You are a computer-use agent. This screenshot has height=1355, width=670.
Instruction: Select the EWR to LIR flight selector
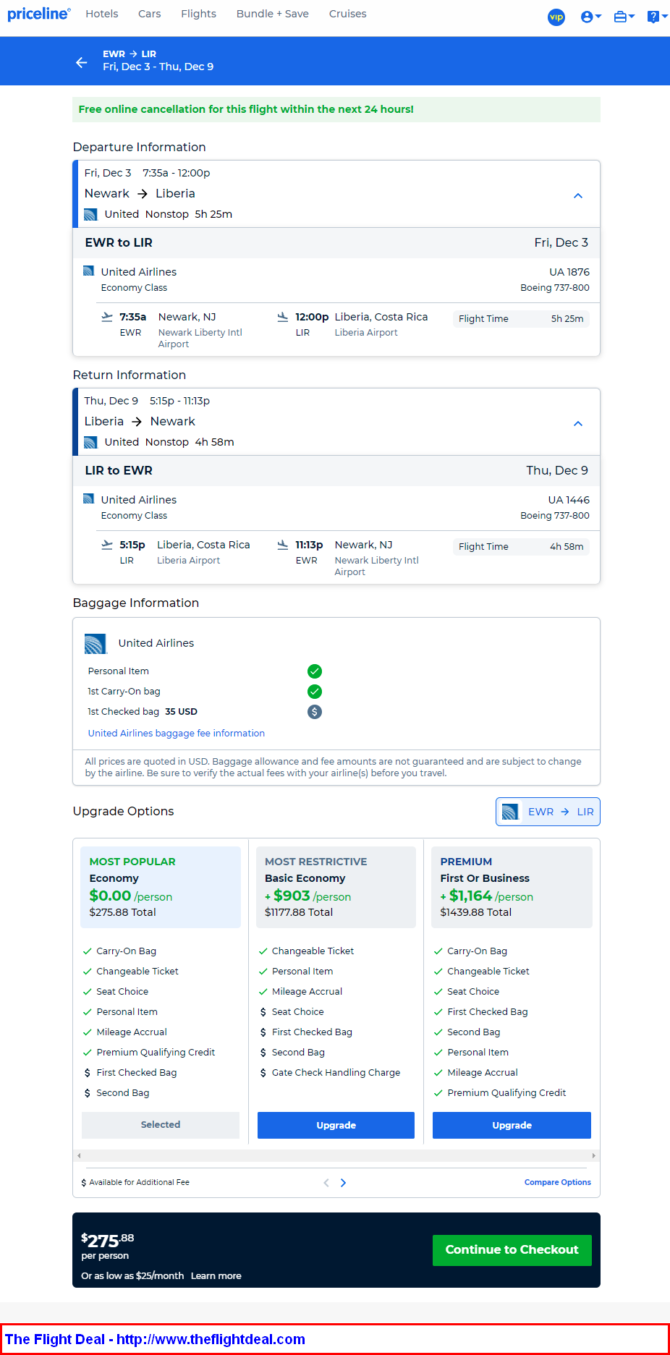pyautogui.click(x=548, y=812)
